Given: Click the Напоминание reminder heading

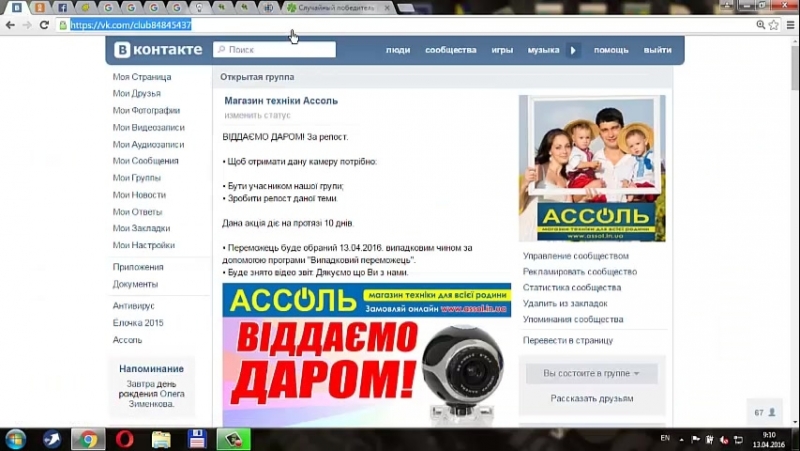Looking at the screenshot, I should 151,368.
